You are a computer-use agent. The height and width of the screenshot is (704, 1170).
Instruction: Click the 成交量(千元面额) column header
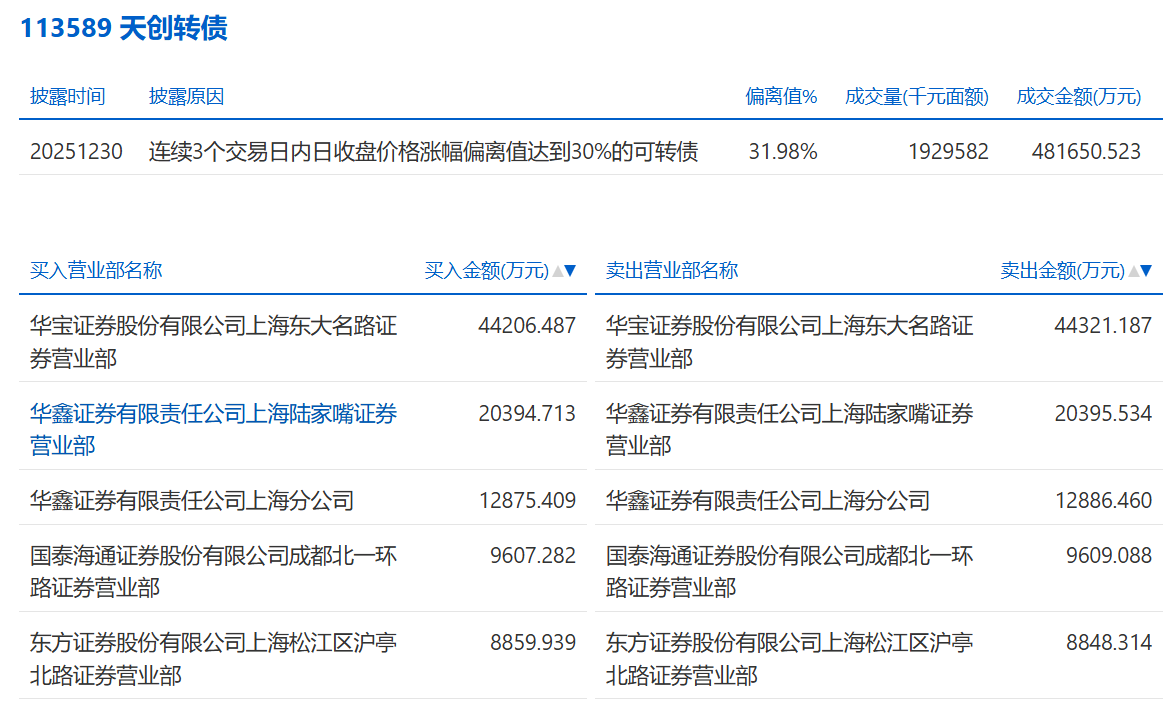[916, 96]
